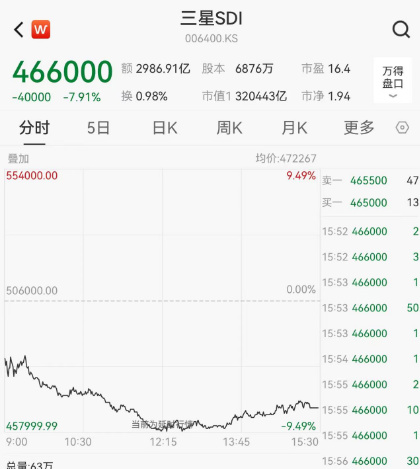Select the 月K chart tab
Screen dimensions: 420x469
294,128
